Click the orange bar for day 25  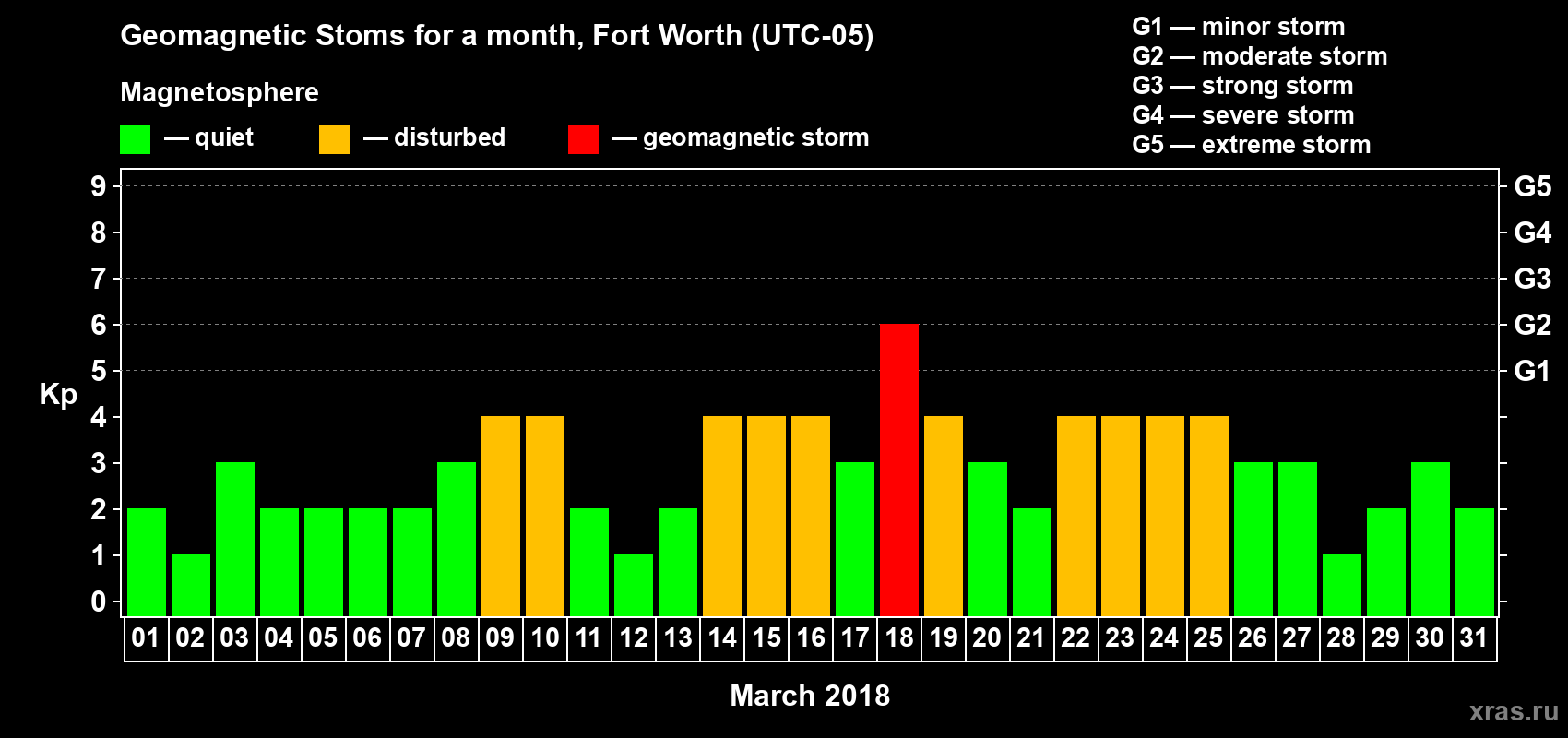click(x=1209, y=516)
